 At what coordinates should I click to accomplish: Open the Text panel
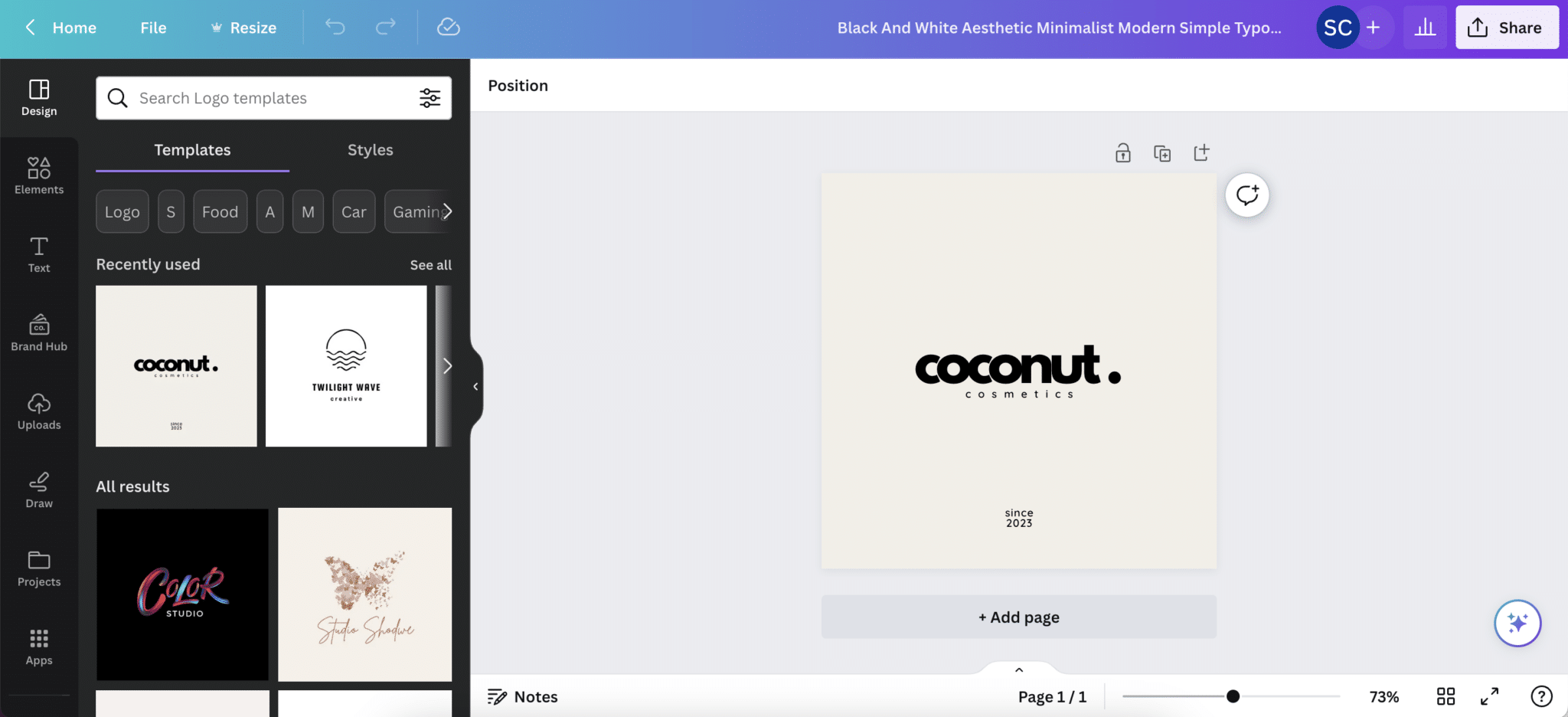(x=38, y=254)
